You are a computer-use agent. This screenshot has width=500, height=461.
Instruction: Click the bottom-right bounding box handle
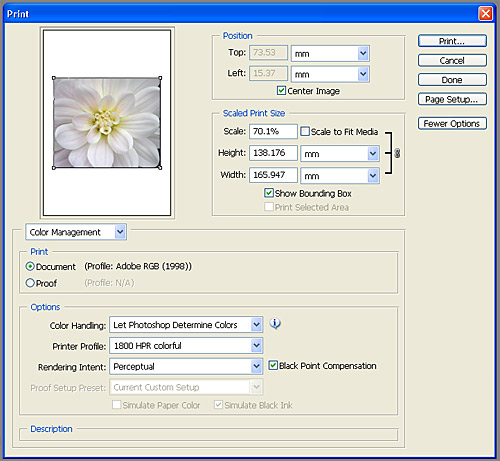(x=160, y=168)
